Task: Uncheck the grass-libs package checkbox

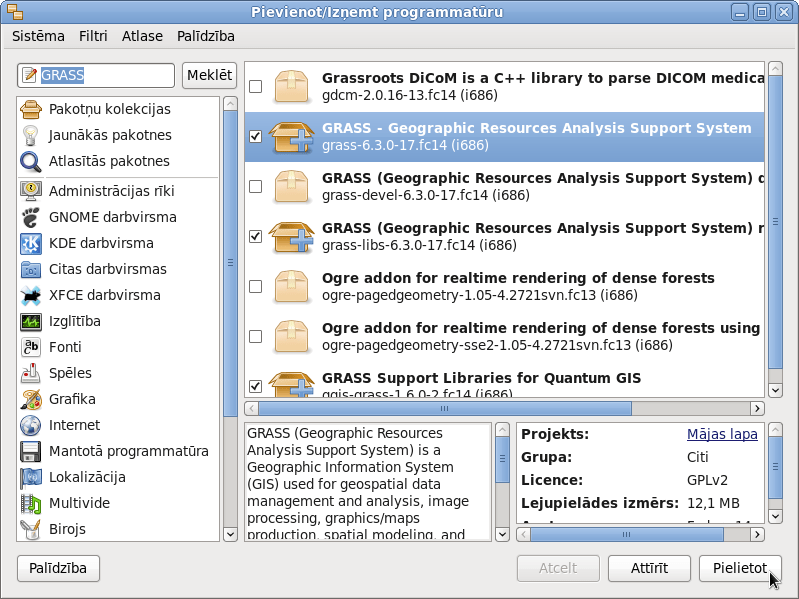Action: point(255,236)
